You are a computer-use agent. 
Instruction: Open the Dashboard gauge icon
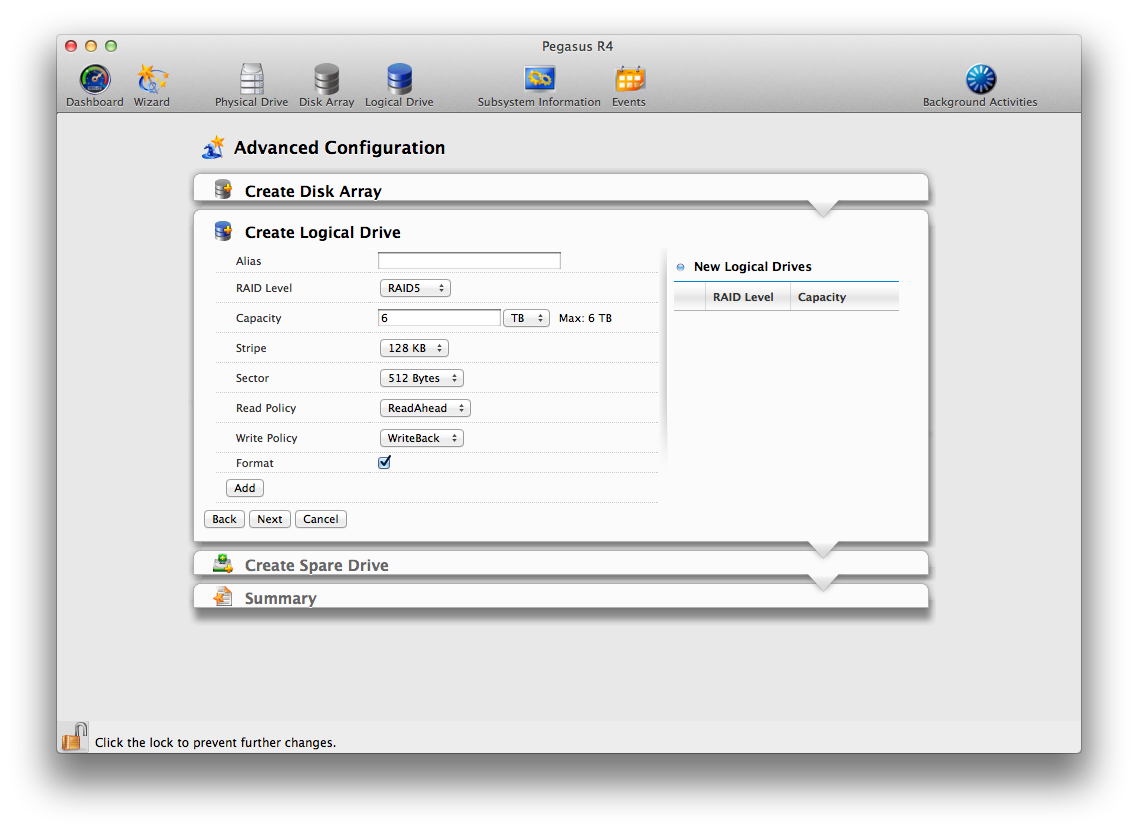95,80
